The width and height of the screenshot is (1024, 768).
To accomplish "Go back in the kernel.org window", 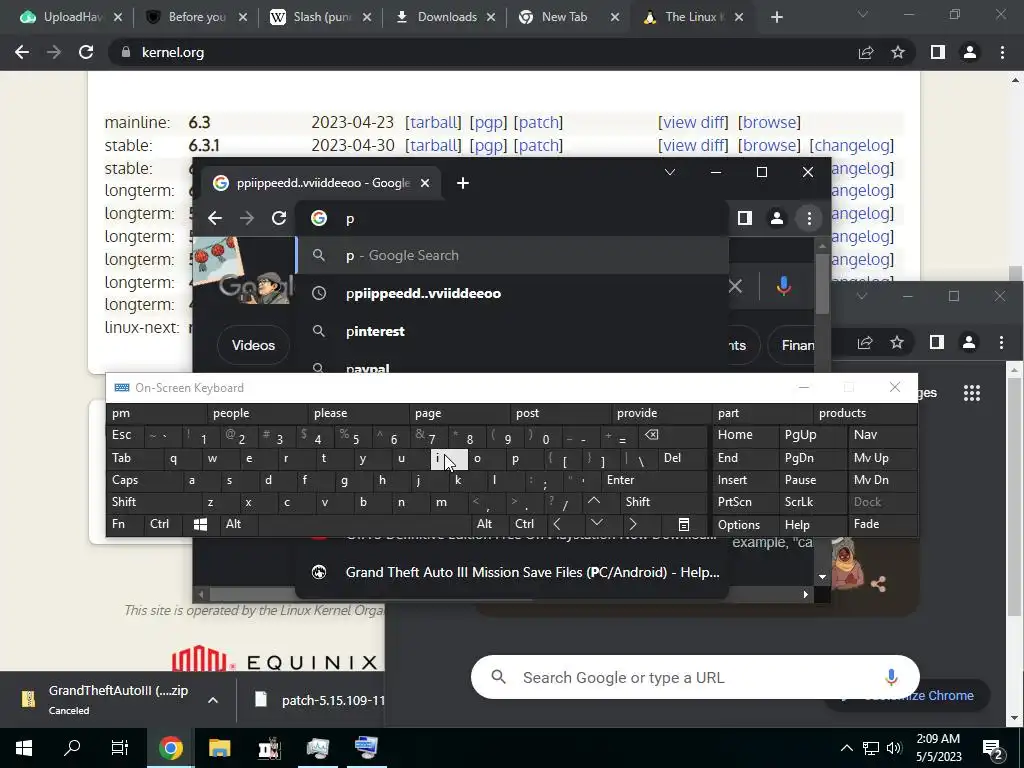I will pos(22,52).
